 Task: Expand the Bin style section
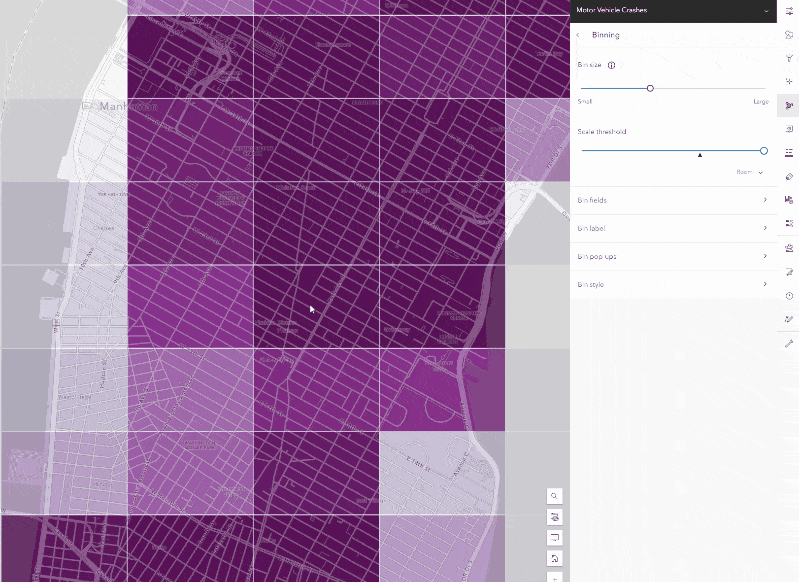(673, 284)
